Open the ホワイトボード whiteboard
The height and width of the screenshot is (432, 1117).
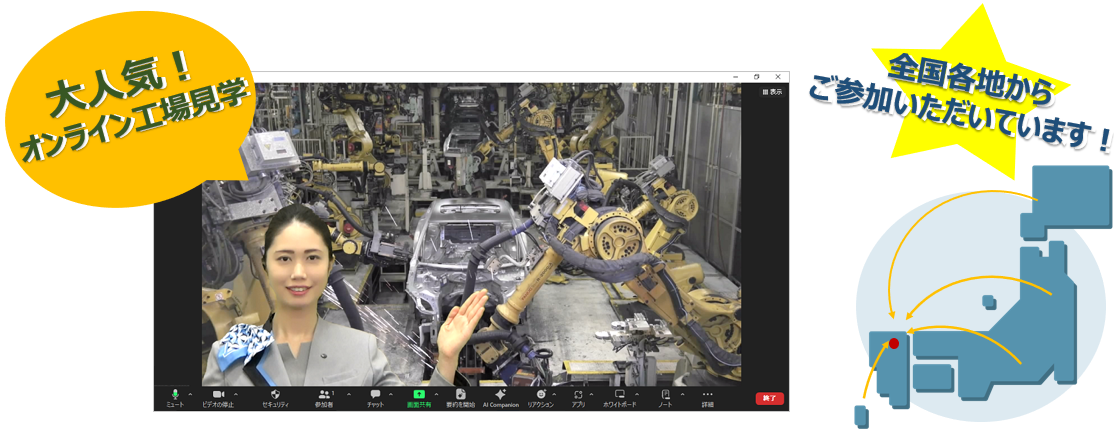pos(619,396)
